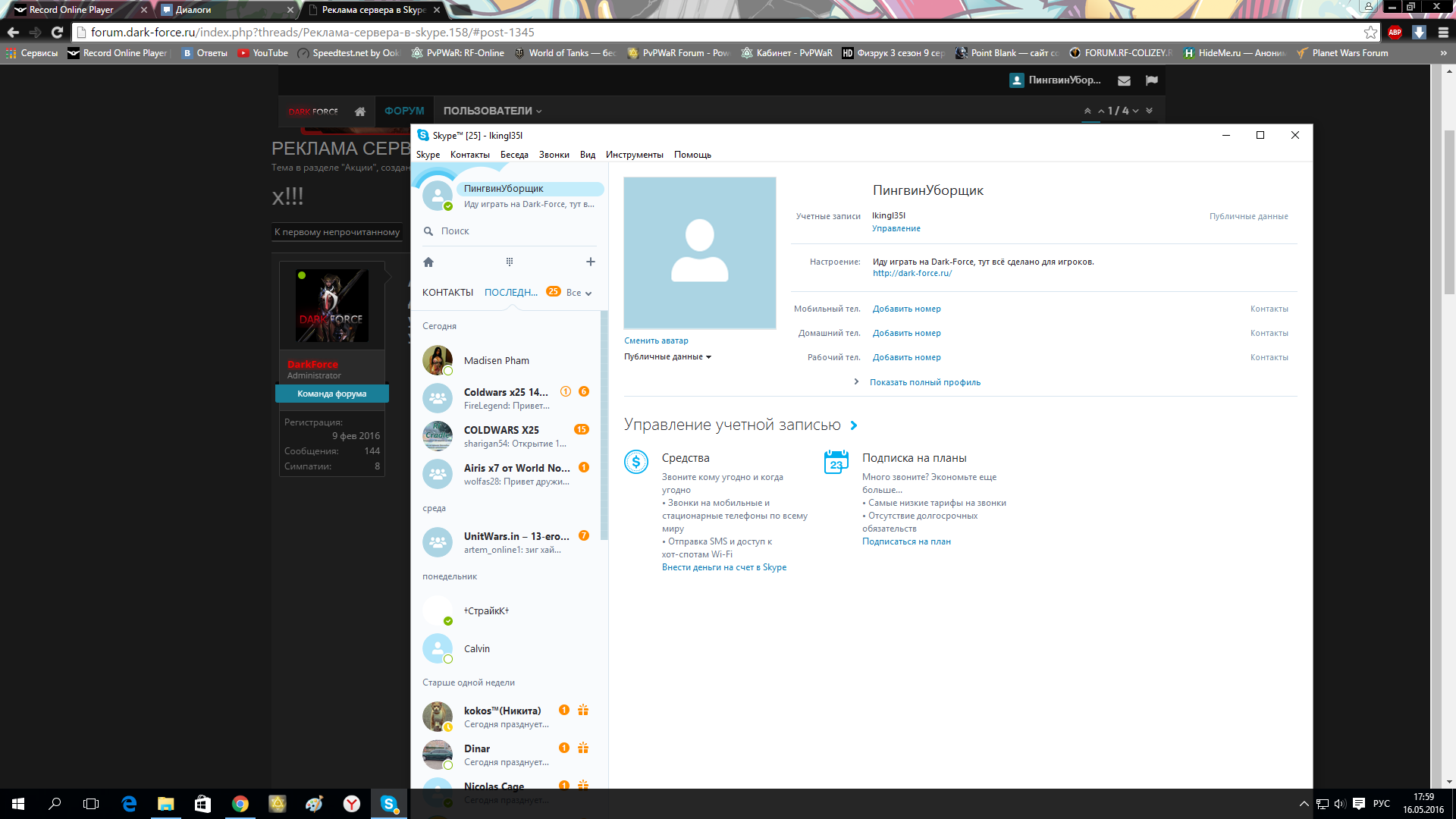1456x819 pixels.
Task: Open Windows Start menu
Action: (18, 804)
